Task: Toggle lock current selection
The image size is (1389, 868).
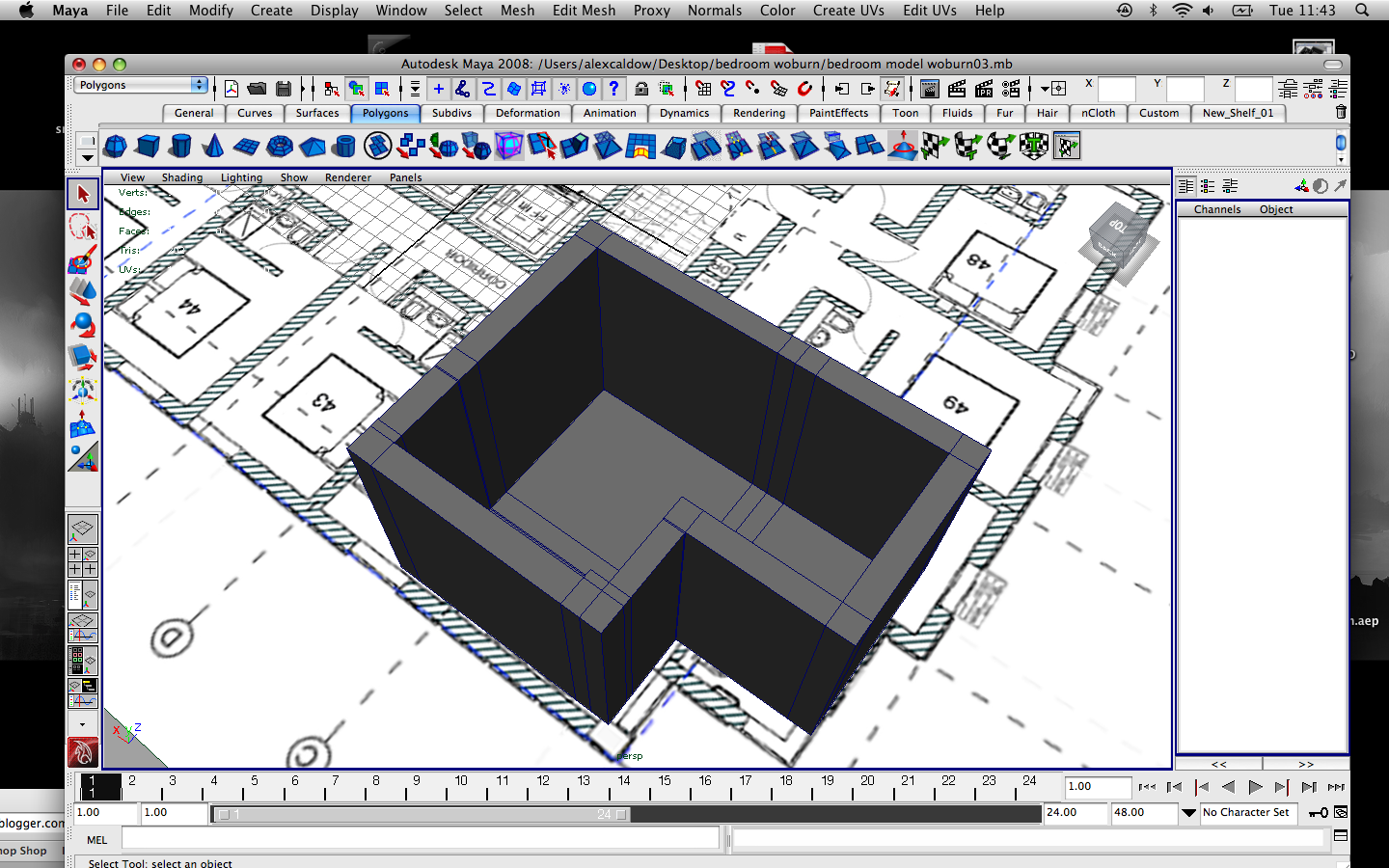Action: (x=641, y=89)
